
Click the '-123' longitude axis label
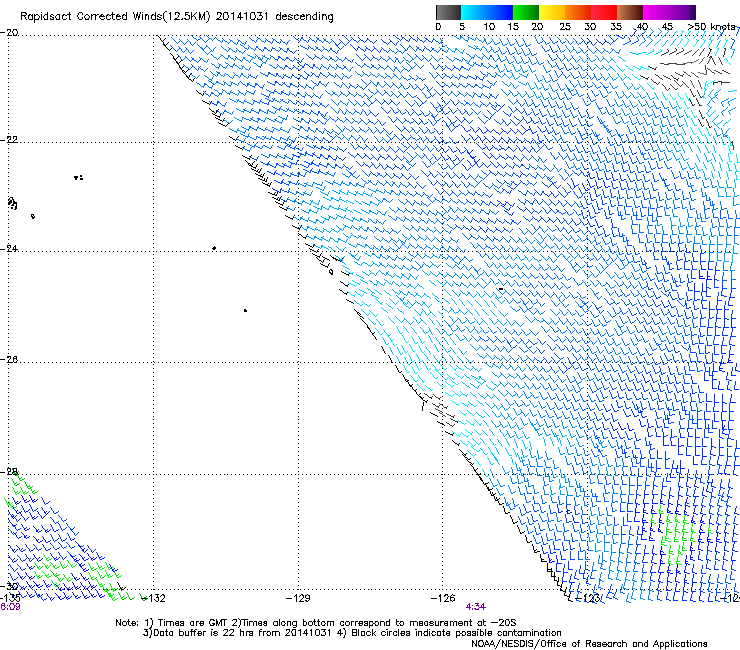588,598
